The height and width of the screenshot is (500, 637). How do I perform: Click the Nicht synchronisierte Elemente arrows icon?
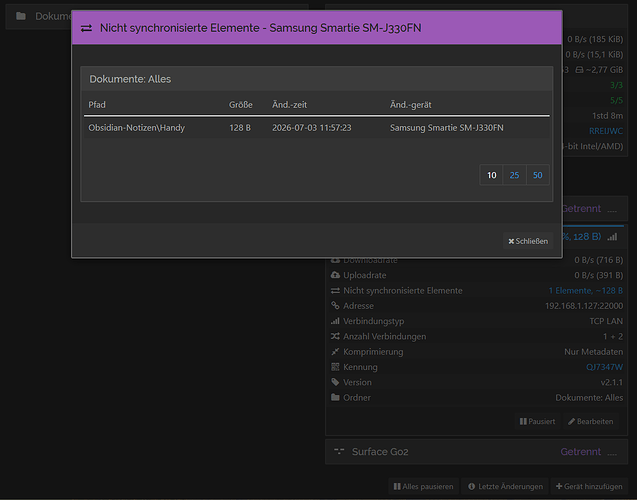click(335, 290)
